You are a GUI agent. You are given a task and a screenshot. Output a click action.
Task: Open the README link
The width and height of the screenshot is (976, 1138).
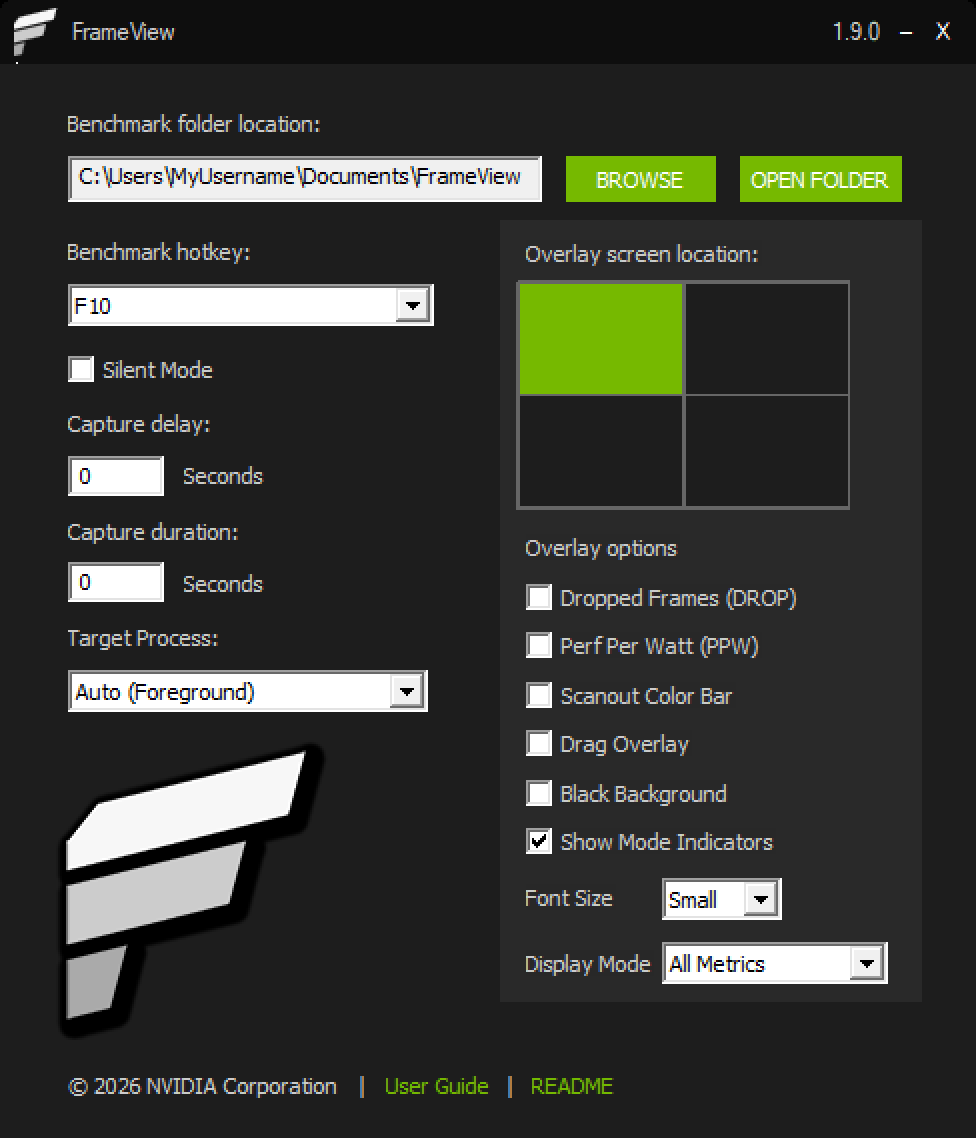point(572,1086)
